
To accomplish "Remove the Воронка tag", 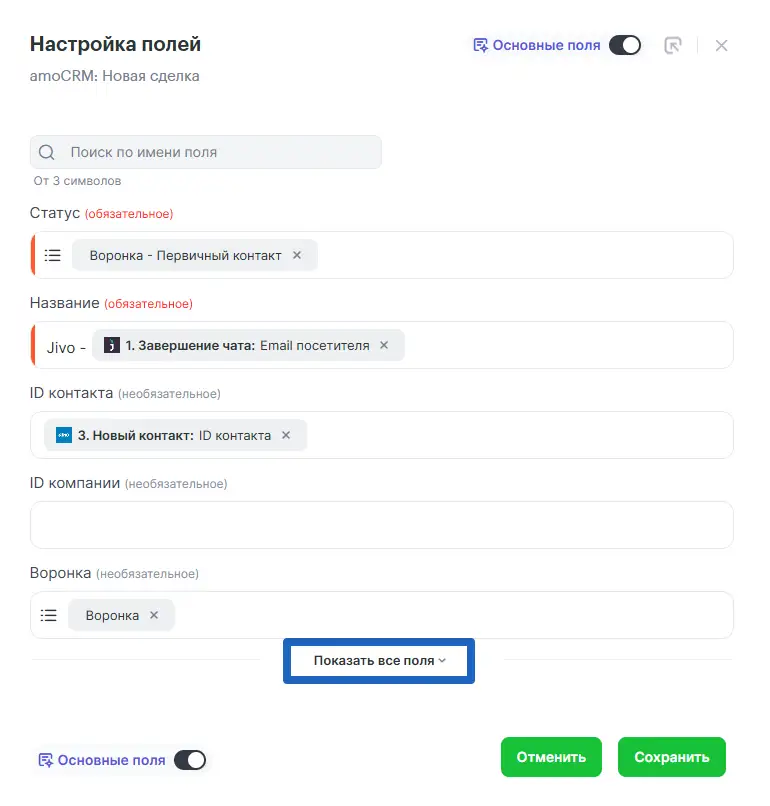I will [x=154, y=615].
